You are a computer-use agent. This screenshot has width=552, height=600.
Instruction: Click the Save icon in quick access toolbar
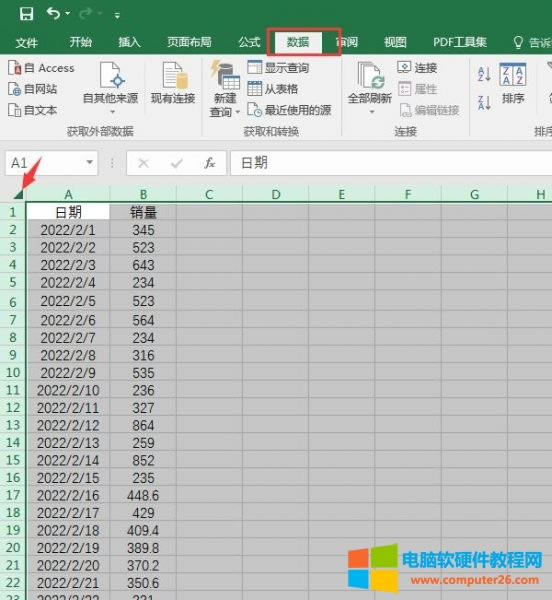pyautogui.click(x=26, y=15)
